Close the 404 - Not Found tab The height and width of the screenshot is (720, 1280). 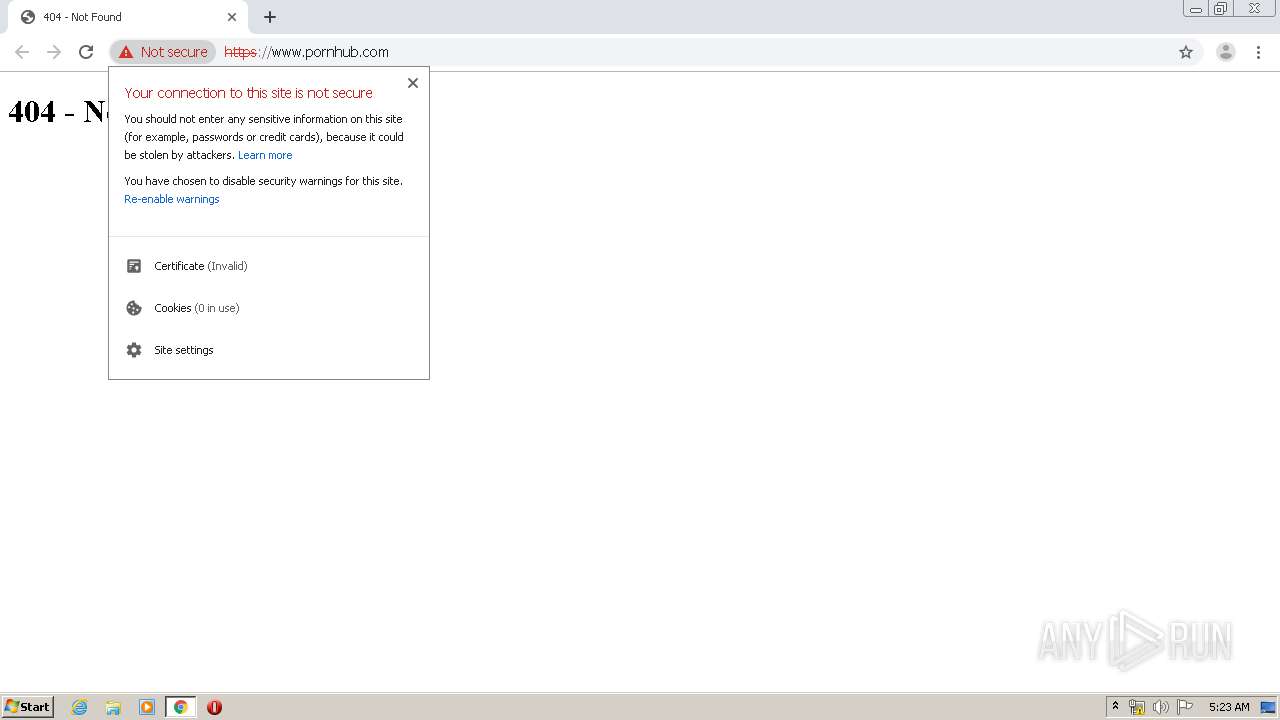(x=232, y=17)
